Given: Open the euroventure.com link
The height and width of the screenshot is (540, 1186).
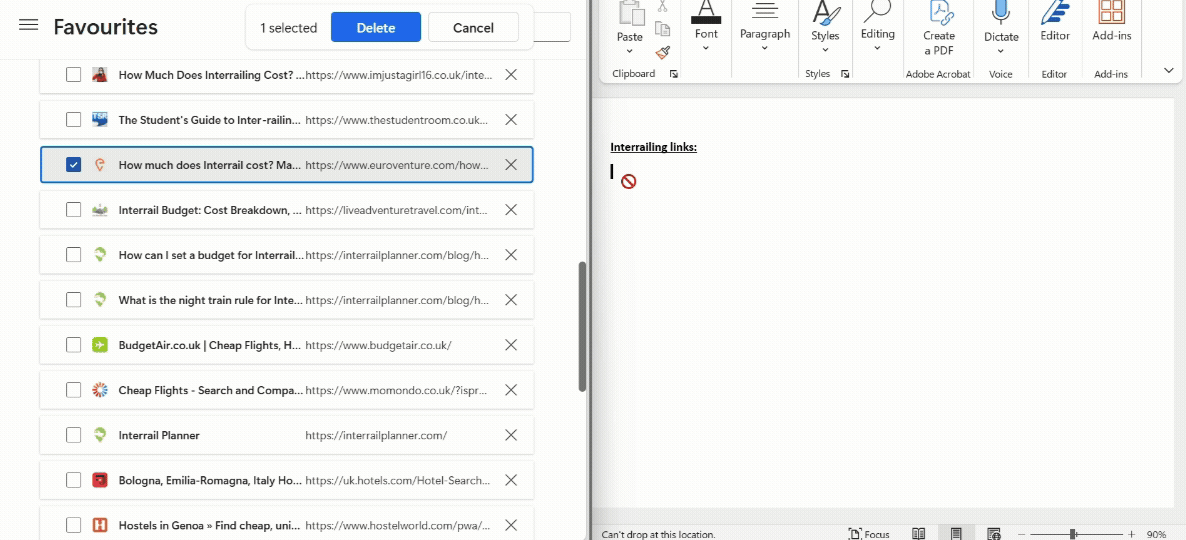Looking at the screenshot, I should click(x=397, y=165).
